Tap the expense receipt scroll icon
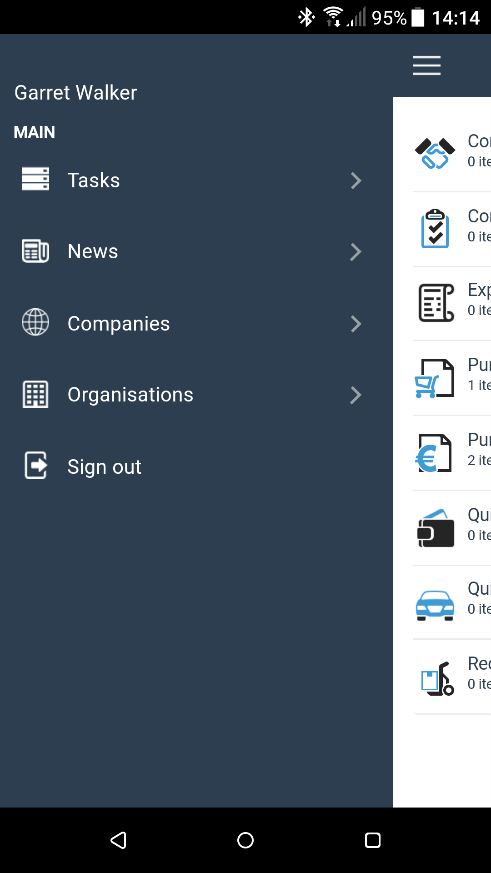This screenshot has width=491, height=873. click(x=436, y=302)
